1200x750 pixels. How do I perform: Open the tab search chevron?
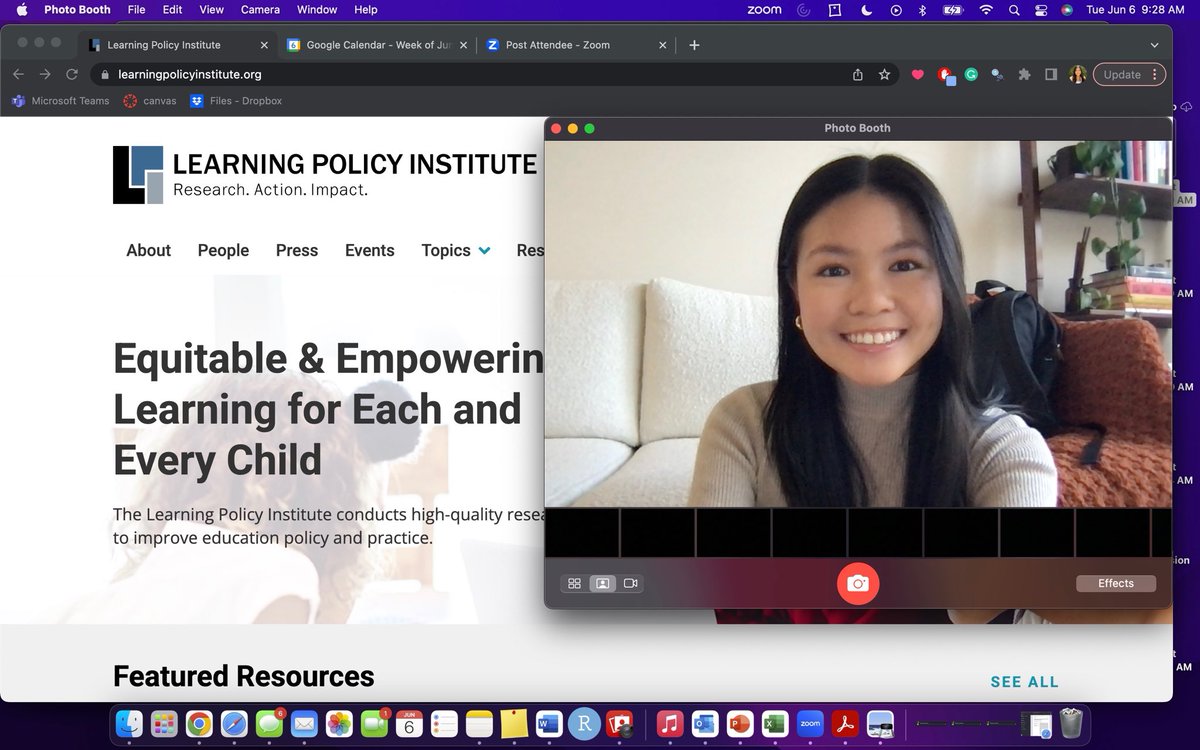point(1155,44)
